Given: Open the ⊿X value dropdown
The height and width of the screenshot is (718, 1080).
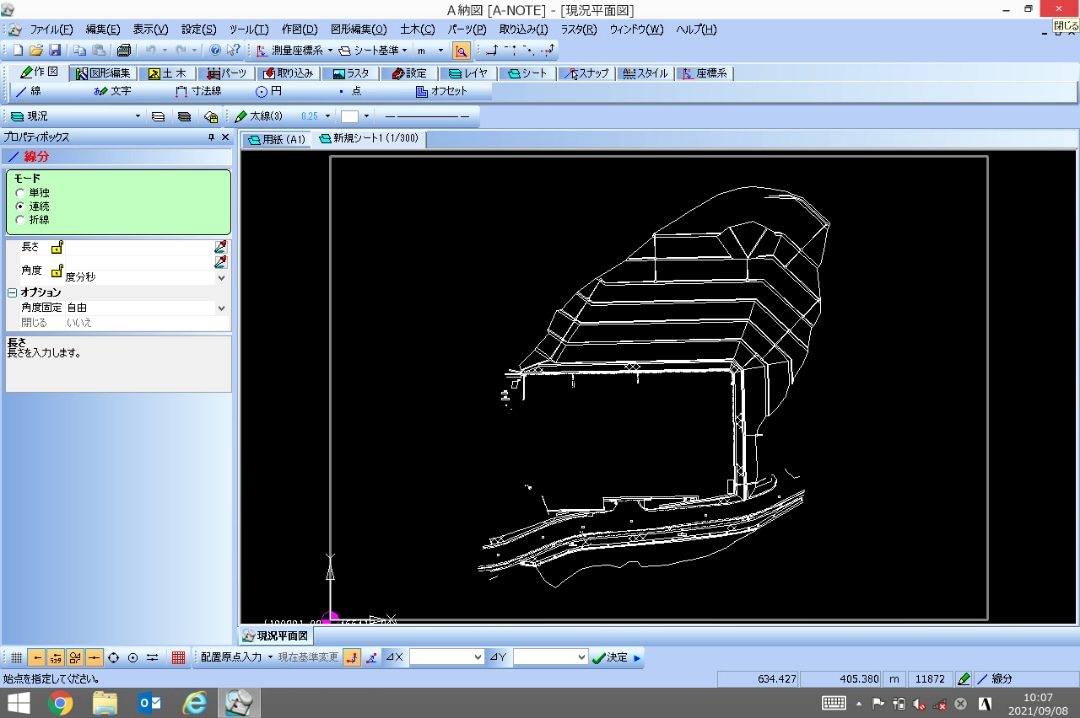Looking at the screenshot, I should click(478, 657).
